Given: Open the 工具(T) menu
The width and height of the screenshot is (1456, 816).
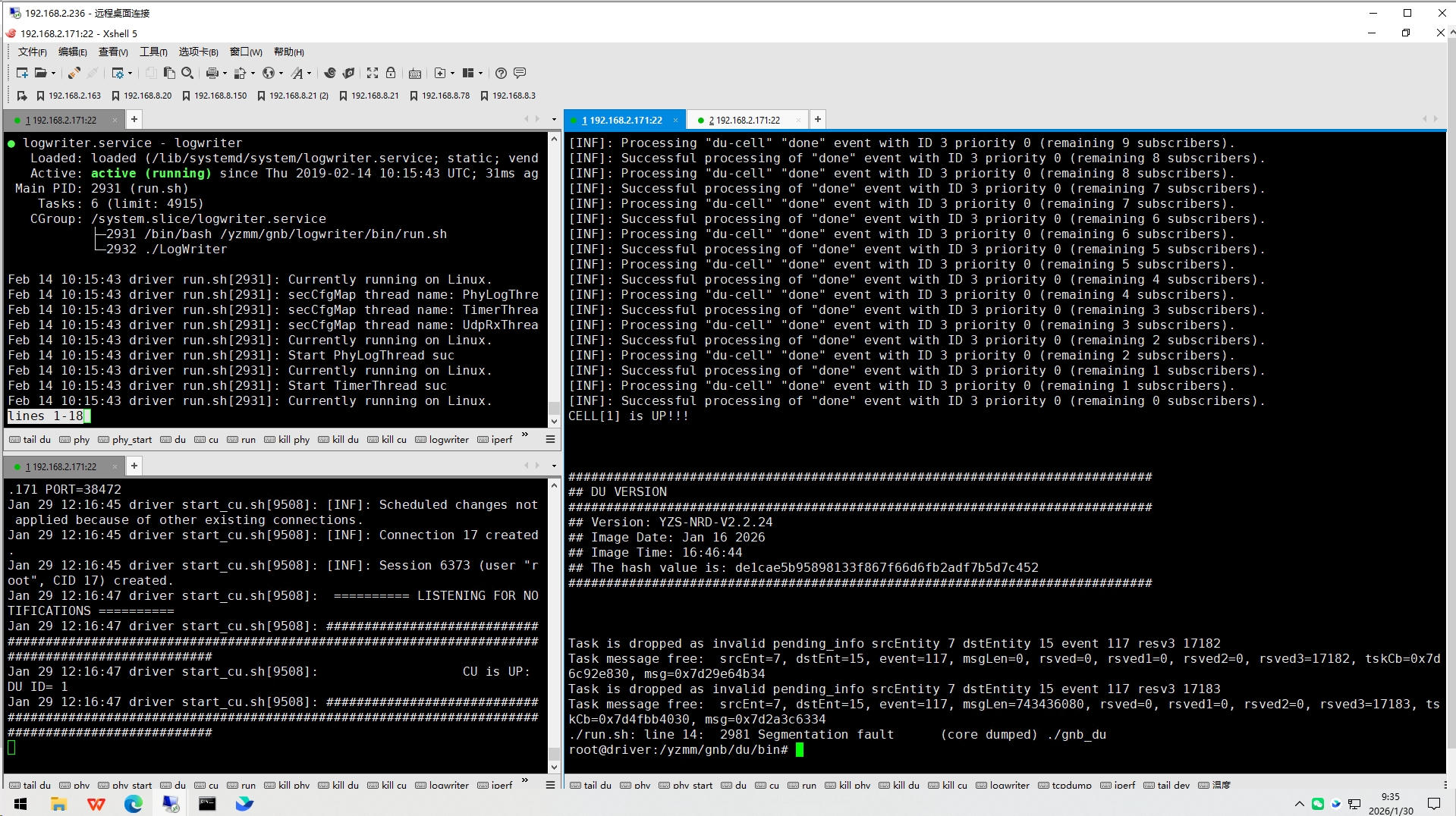Looking at the screenshot, I should [153, 52].
